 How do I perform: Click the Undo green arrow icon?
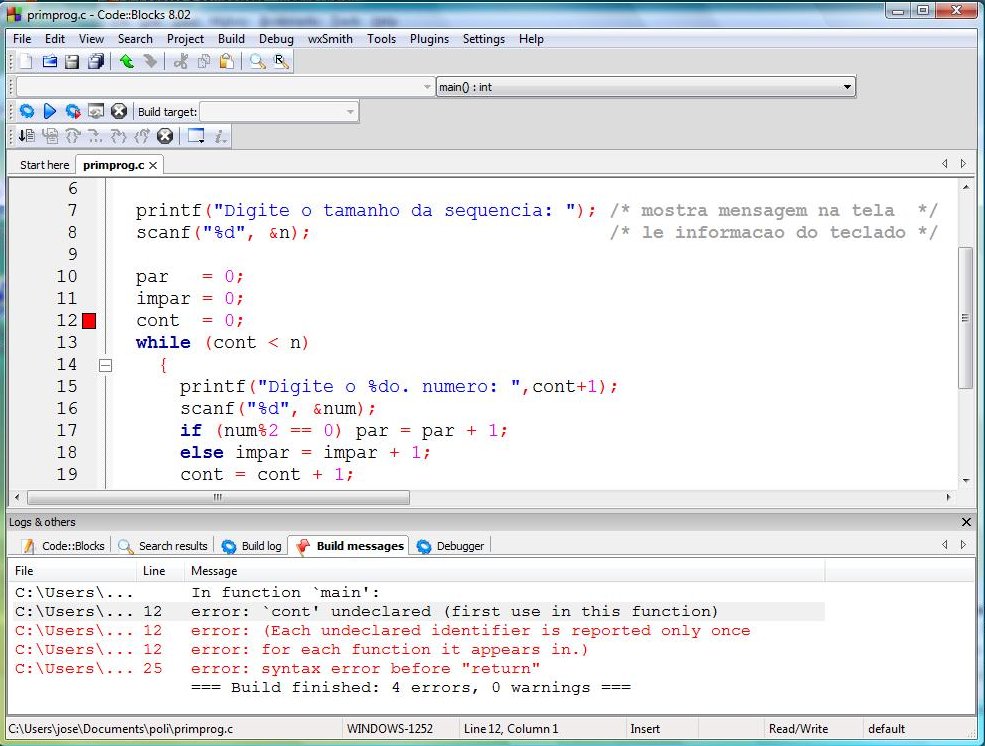click(x=126, y=62)
